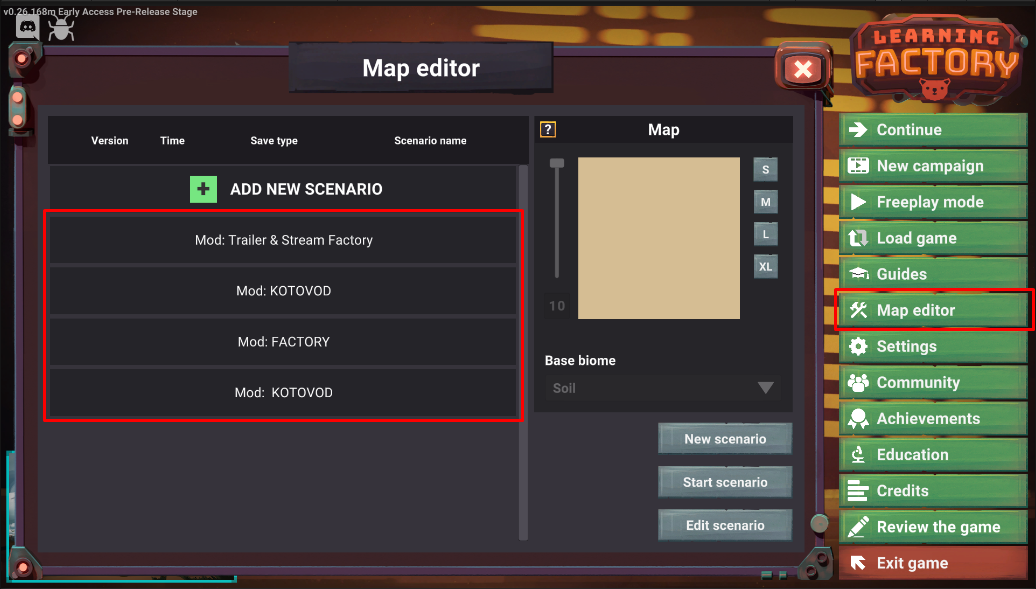Click the Save type column header
Screen dimensions: 1036x589
(x=274, y=141)
